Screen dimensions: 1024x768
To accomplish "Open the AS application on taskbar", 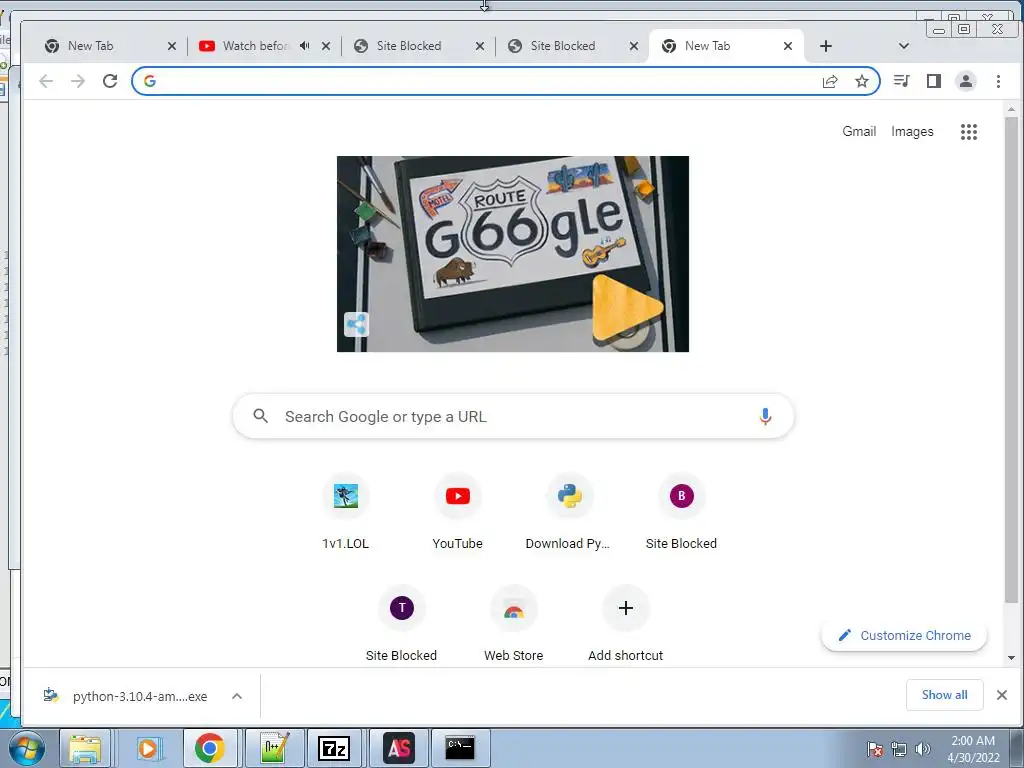I will [x=400, y=748].
